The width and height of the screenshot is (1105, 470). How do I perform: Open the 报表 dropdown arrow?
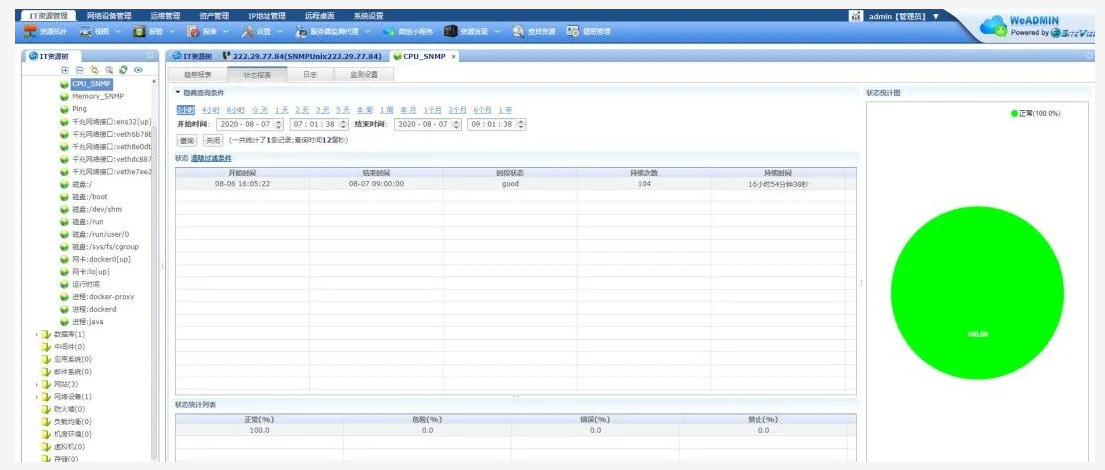[x=226, y=32]
